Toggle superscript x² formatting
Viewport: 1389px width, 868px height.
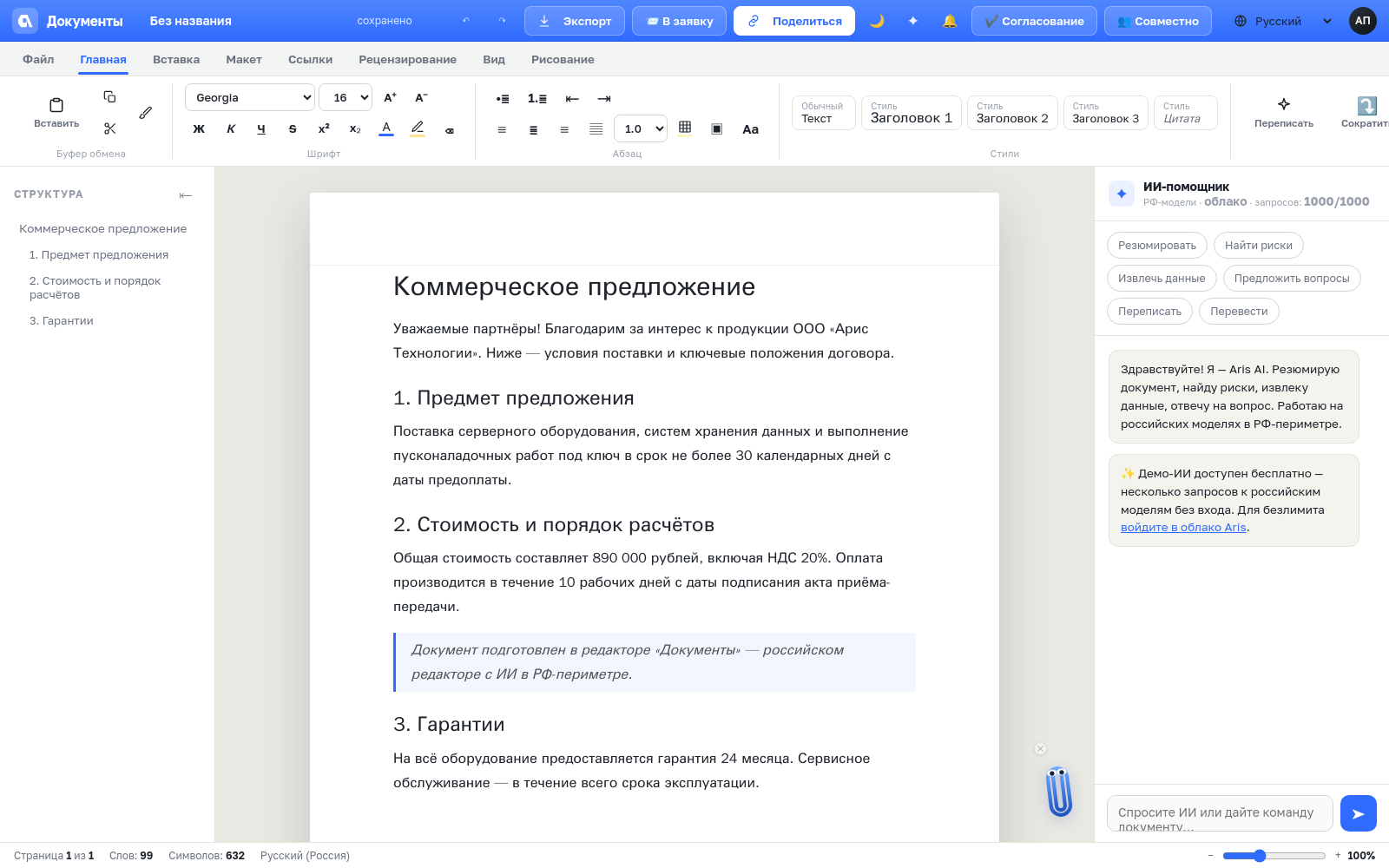tap(324, 128)
